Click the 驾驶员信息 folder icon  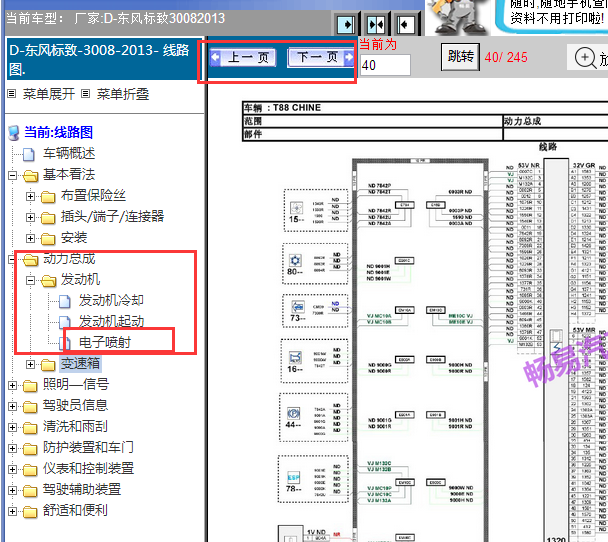coord(30,406)
